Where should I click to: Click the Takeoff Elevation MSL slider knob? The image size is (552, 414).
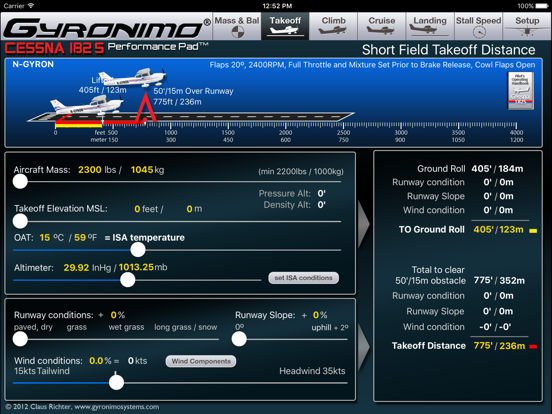(20, 221)
